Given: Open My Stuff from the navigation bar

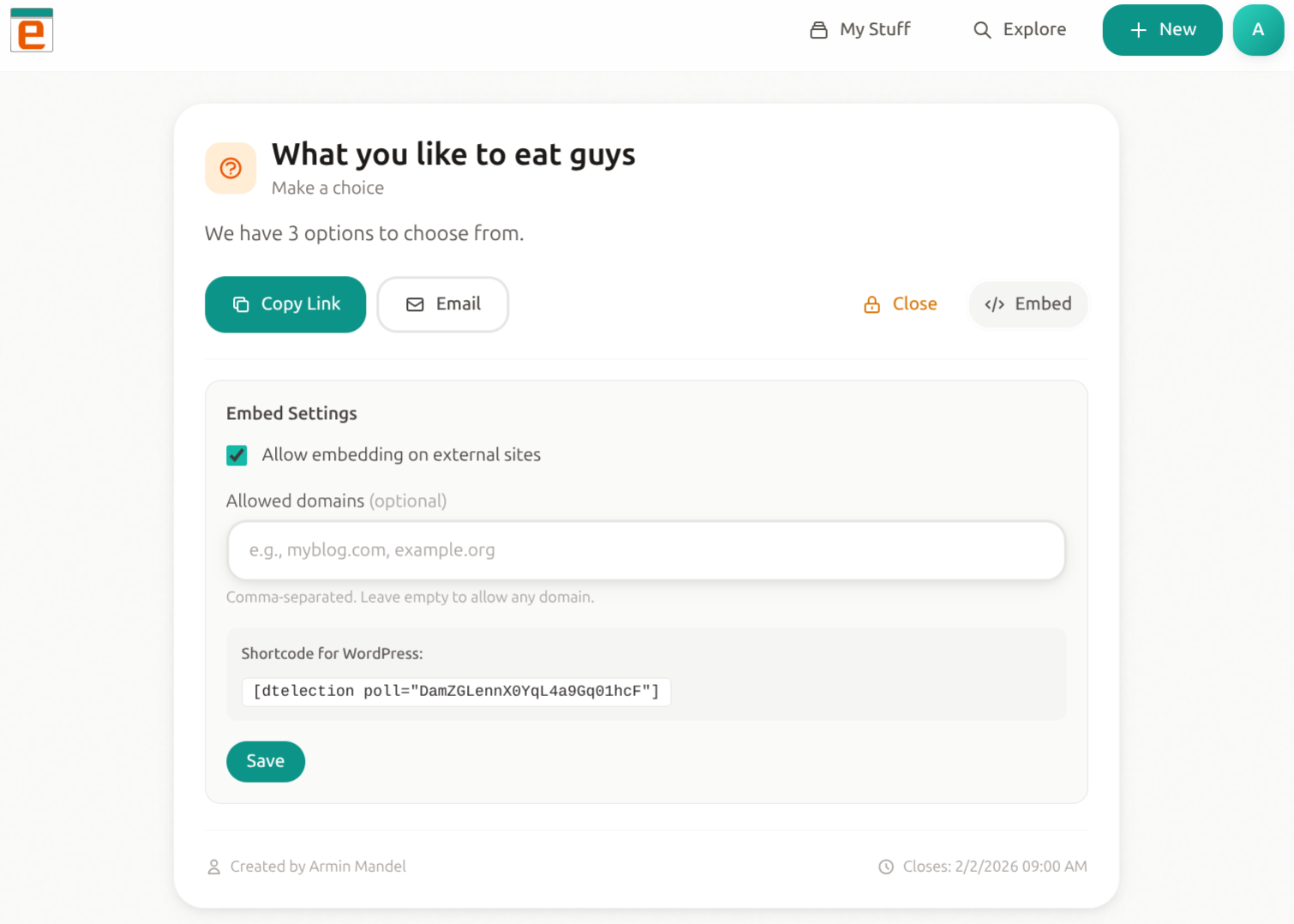Looking at the screenshot, I should [873, 28].
